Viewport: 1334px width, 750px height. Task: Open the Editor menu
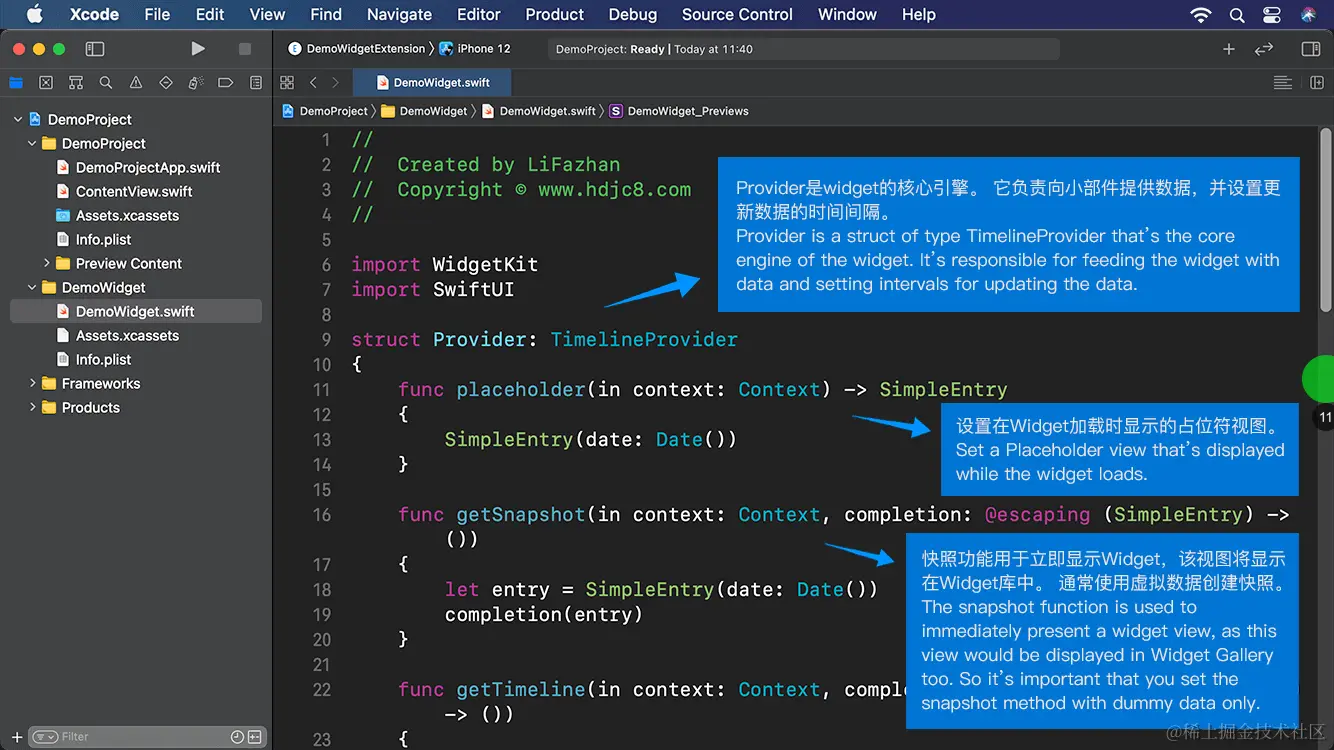pyautogui.click(x=478, y=14)
